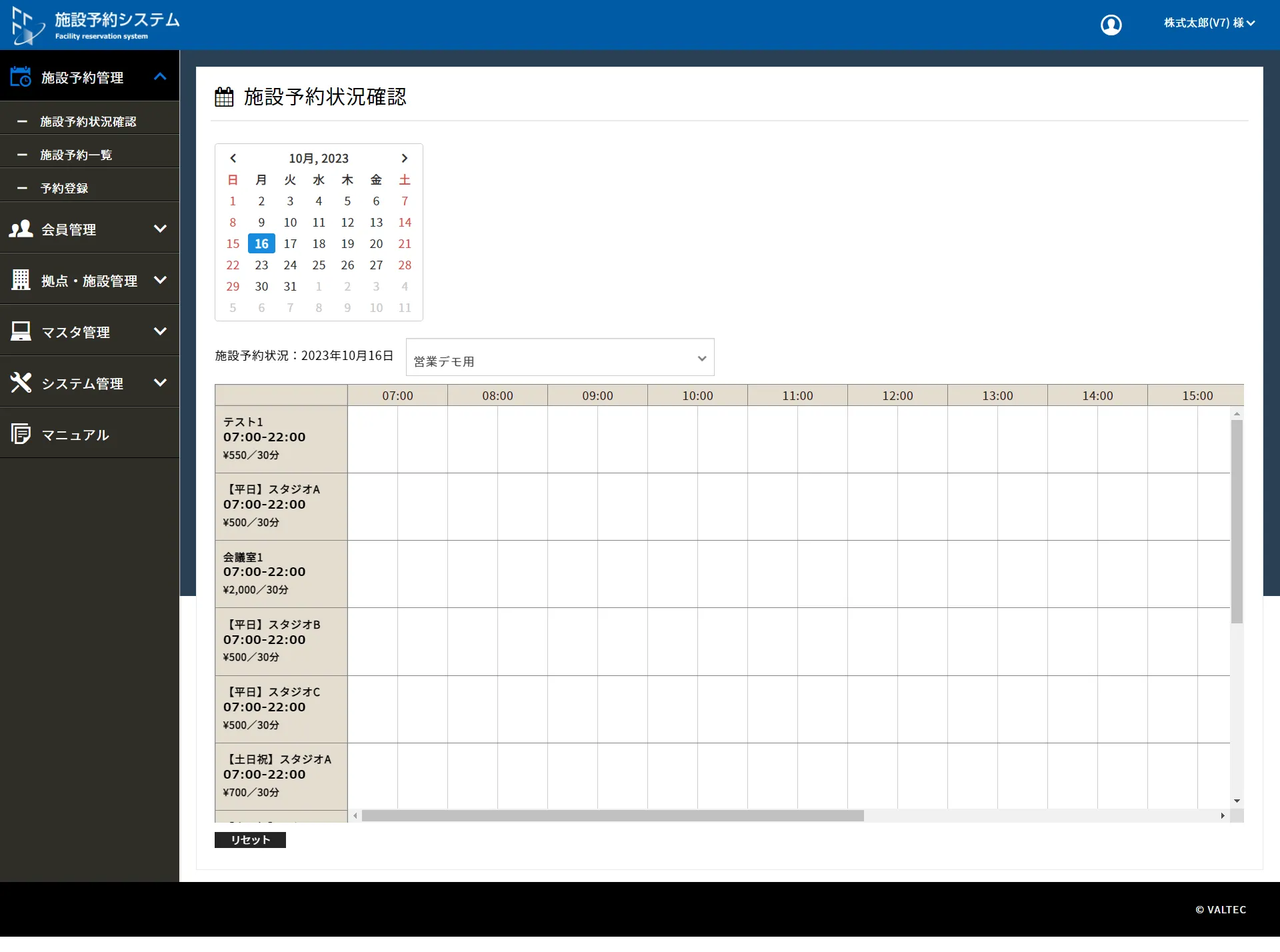
Task: Click 【平日】スタジオA row 09:00 slot
Action: (573, 507)
